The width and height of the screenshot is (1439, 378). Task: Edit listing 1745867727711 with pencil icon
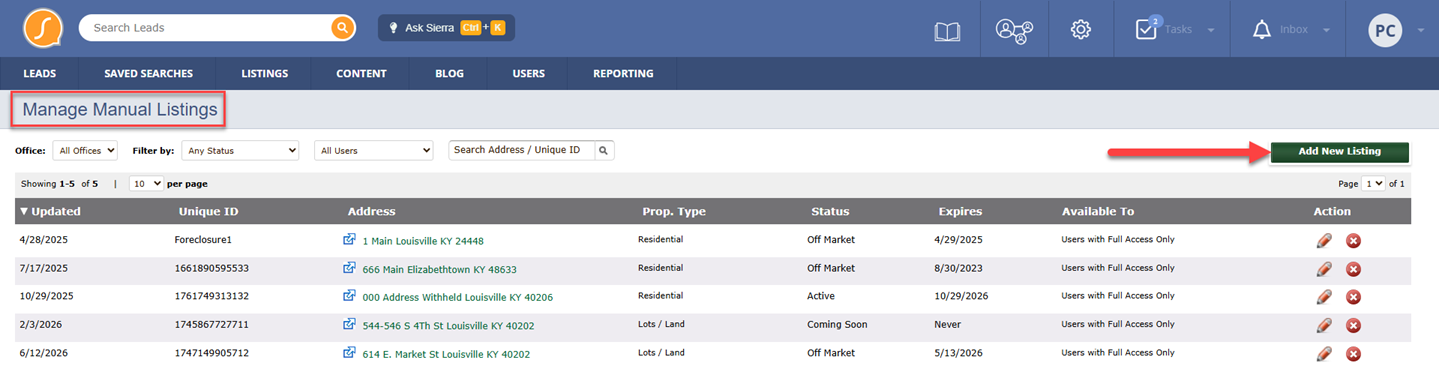[1324, 325]
